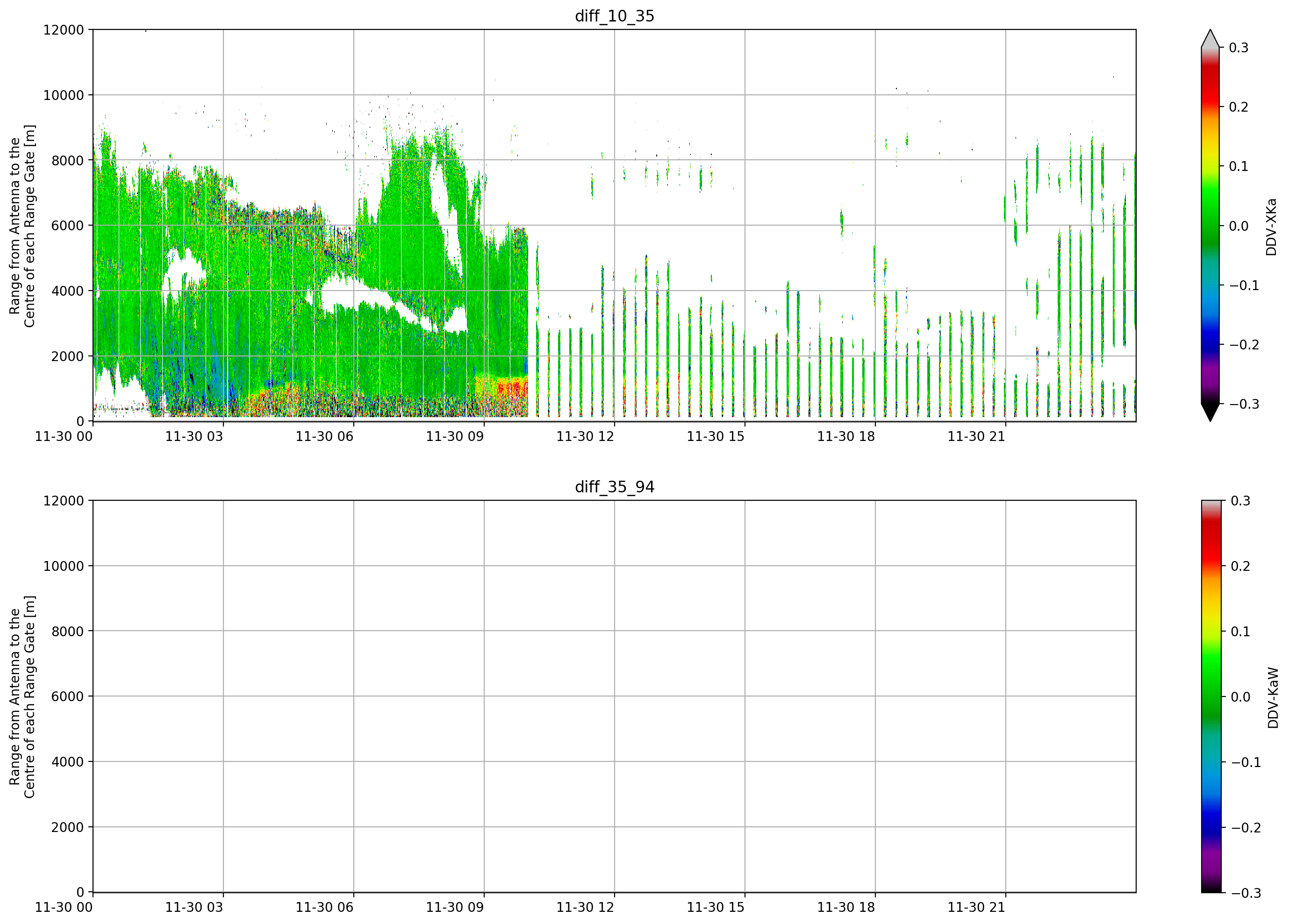Click the 12000 y-tick of diff_10_35 plot

pos(64,29)
